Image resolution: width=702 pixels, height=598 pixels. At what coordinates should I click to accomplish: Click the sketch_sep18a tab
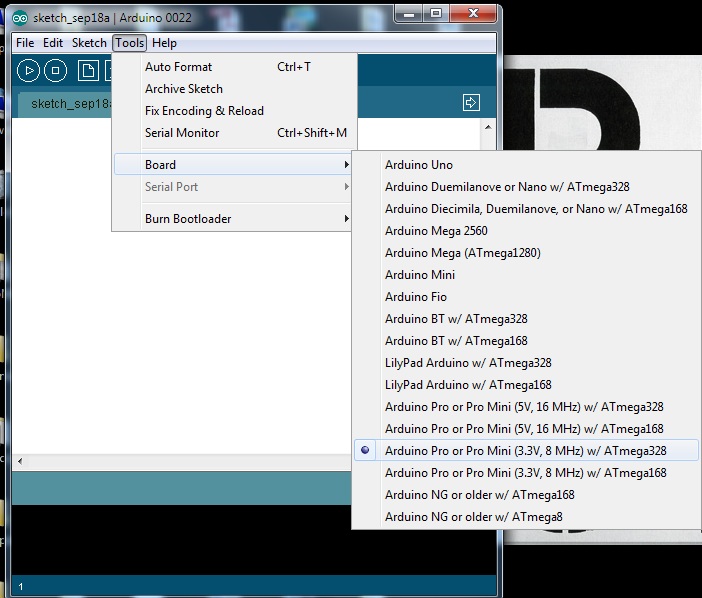tap(65, 104)
